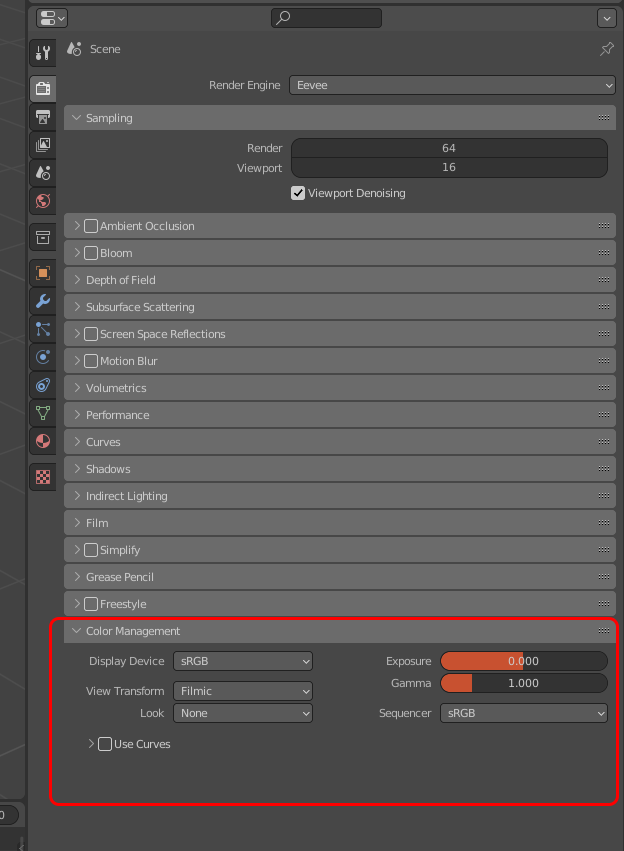Click the properties search field
This screenshot has width=624, height=851.
pyautogui.click(x=326, y=18)
